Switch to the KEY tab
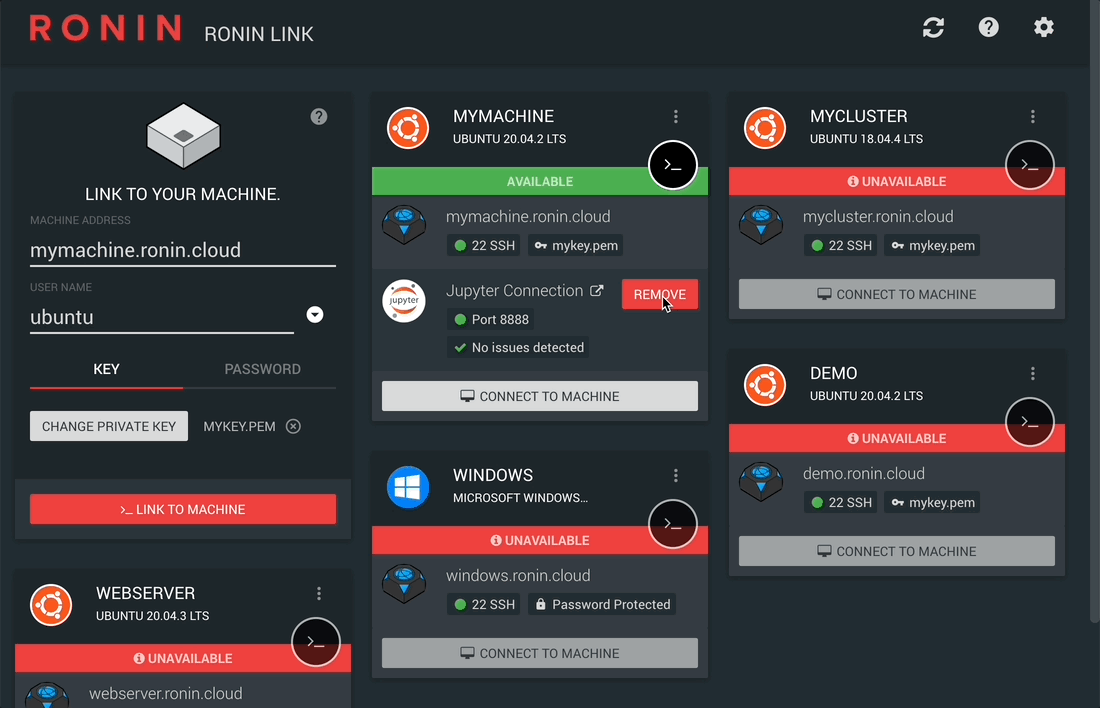1100x708 pixels. (107, 370)
